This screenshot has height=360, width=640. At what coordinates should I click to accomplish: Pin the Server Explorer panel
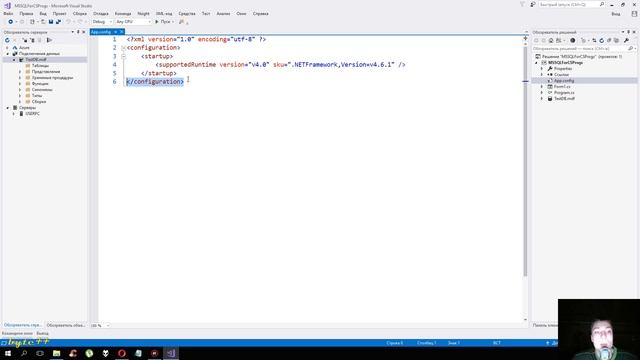[x=78, y=32]
